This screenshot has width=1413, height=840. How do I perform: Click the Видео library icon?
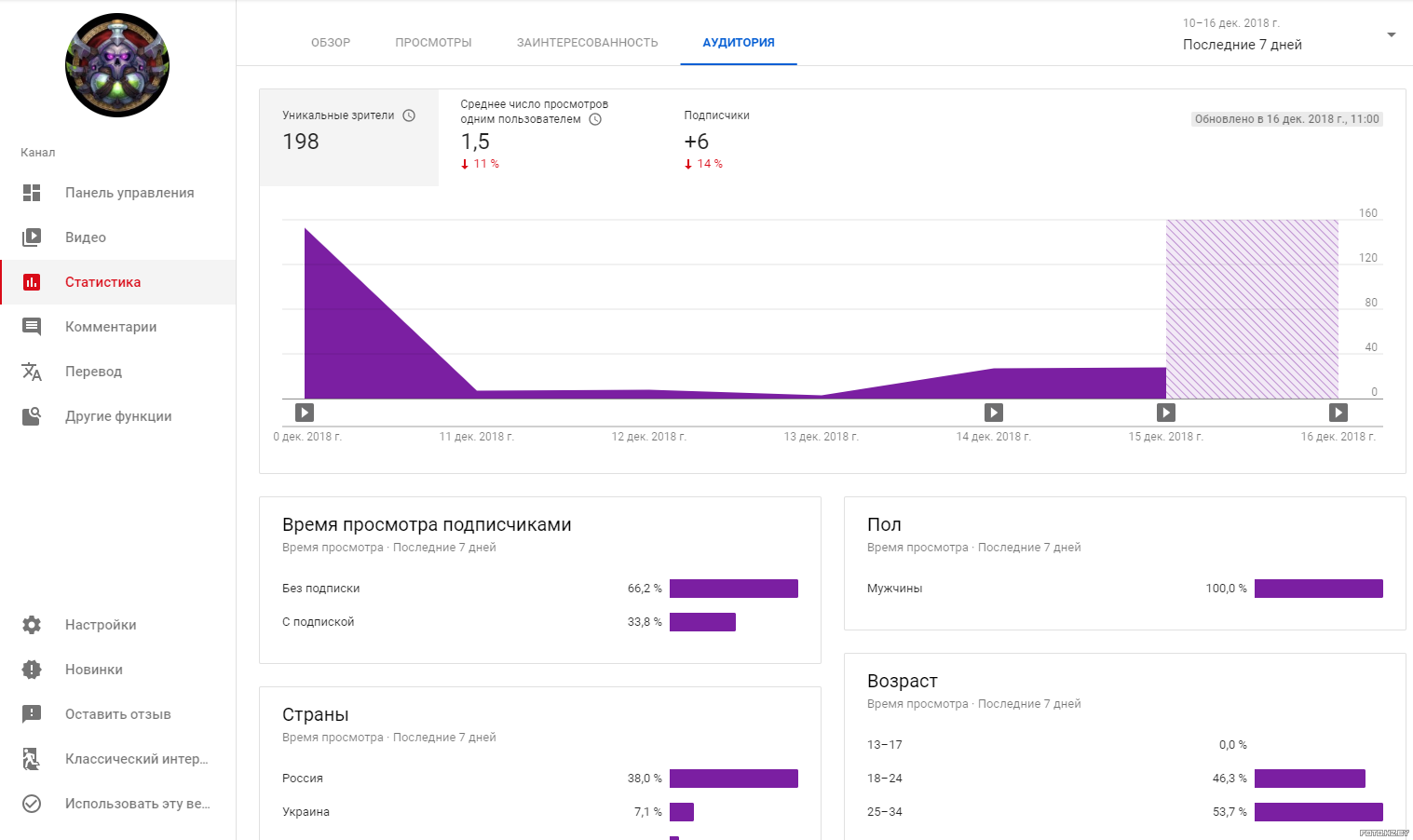32,237
